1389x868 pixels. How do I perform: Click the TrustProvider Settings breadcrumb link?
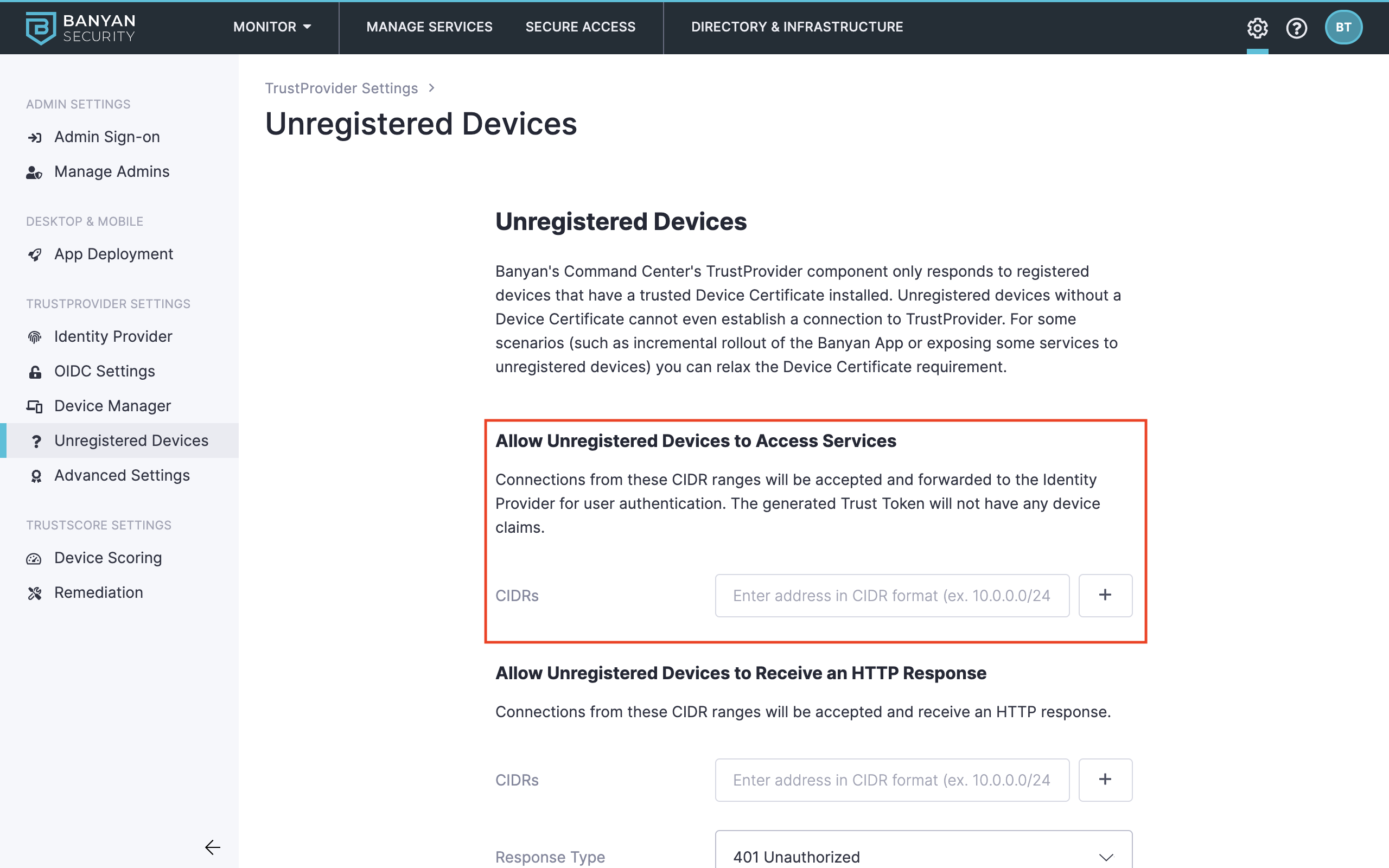click(341, 88)
